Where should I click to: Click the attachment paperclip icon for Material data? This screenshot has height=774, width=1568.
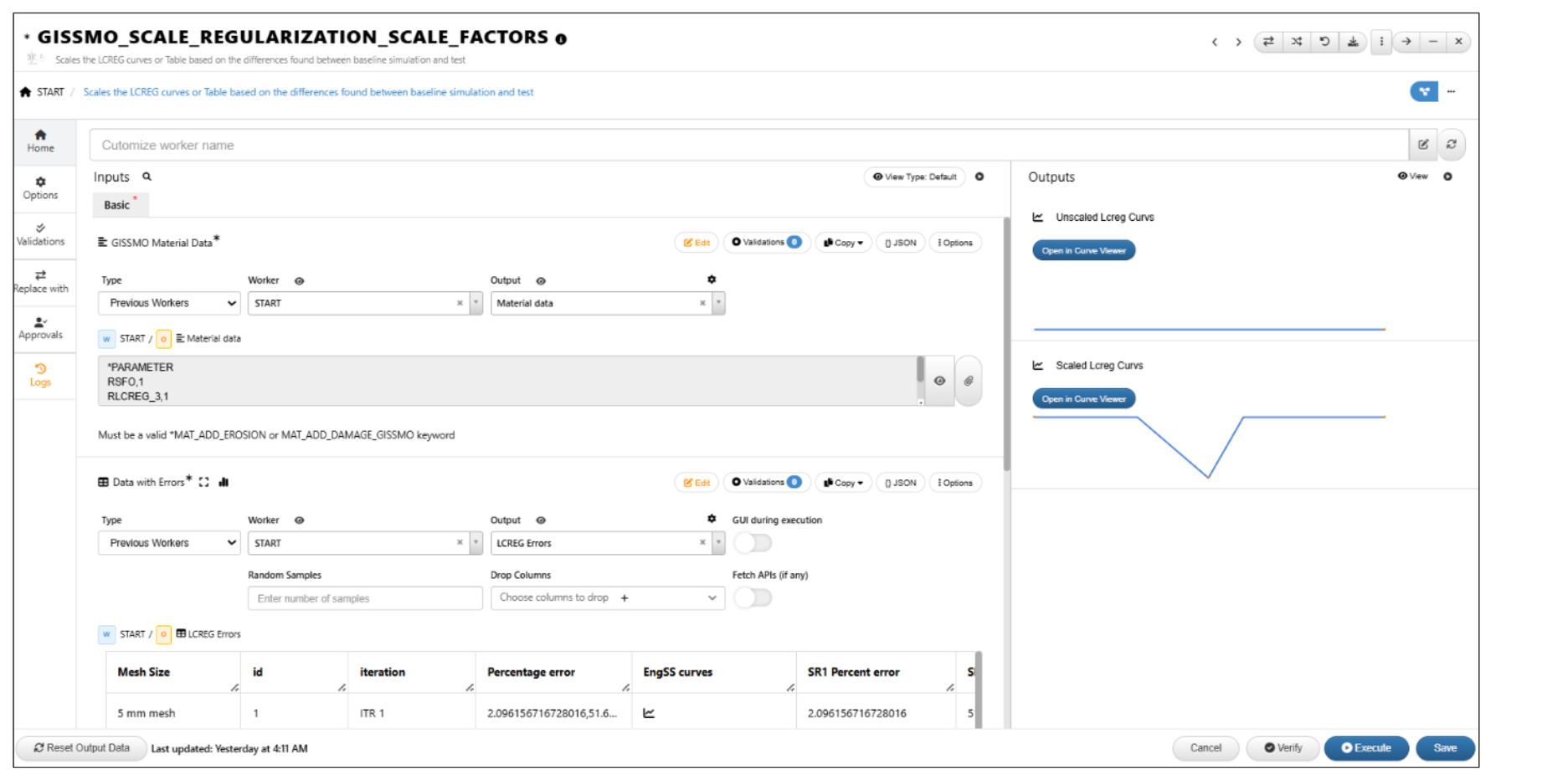[x=969, y=382]
